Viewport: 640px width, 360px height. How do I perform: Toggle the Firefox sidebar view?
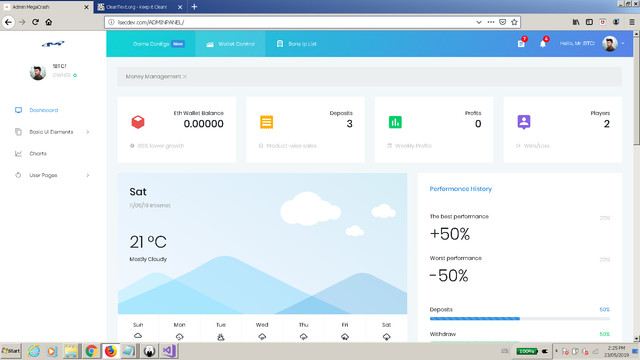point(589,22)
